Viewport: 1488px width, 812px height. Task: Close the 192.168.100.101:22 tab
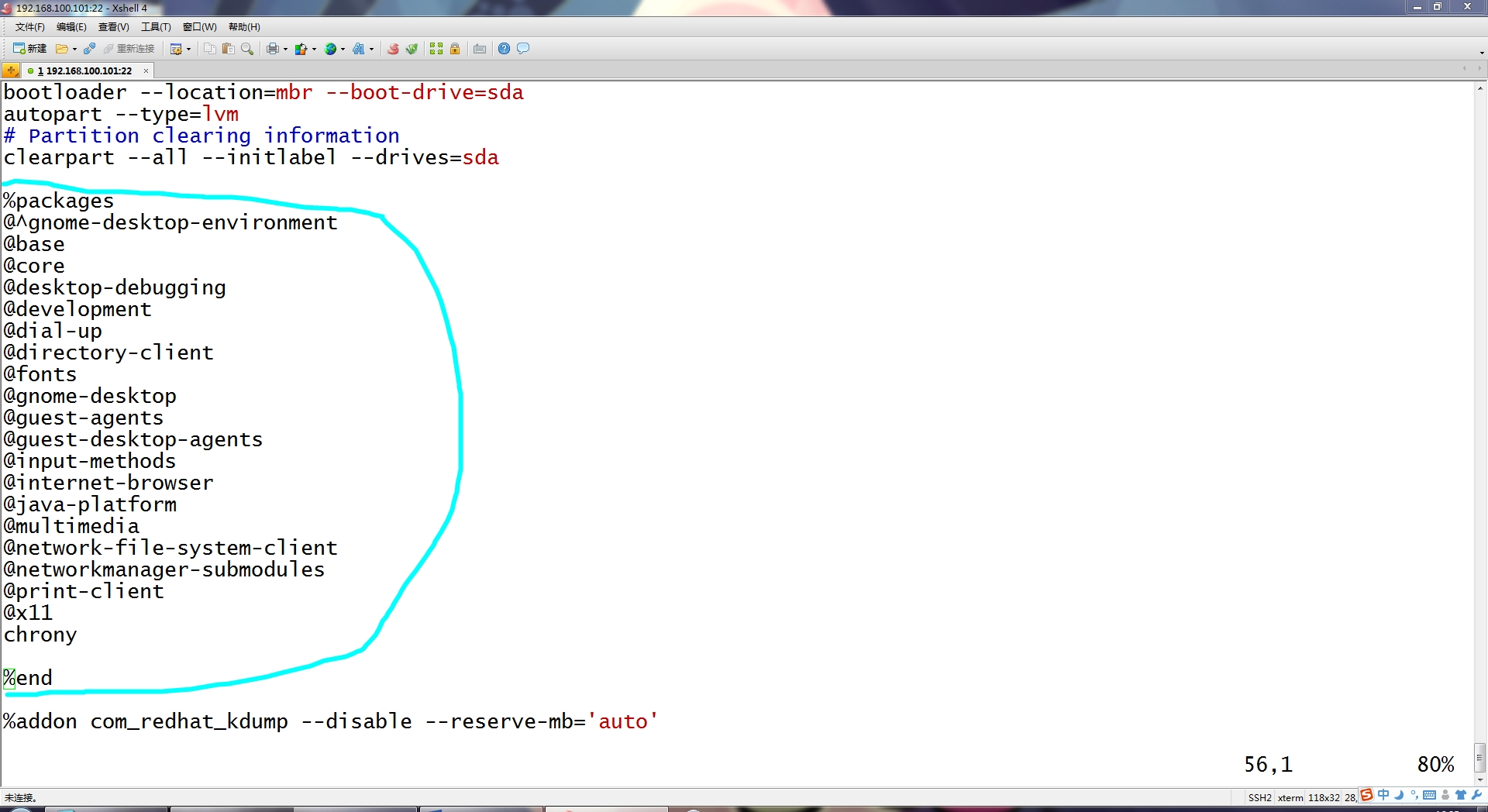[146, 71]
